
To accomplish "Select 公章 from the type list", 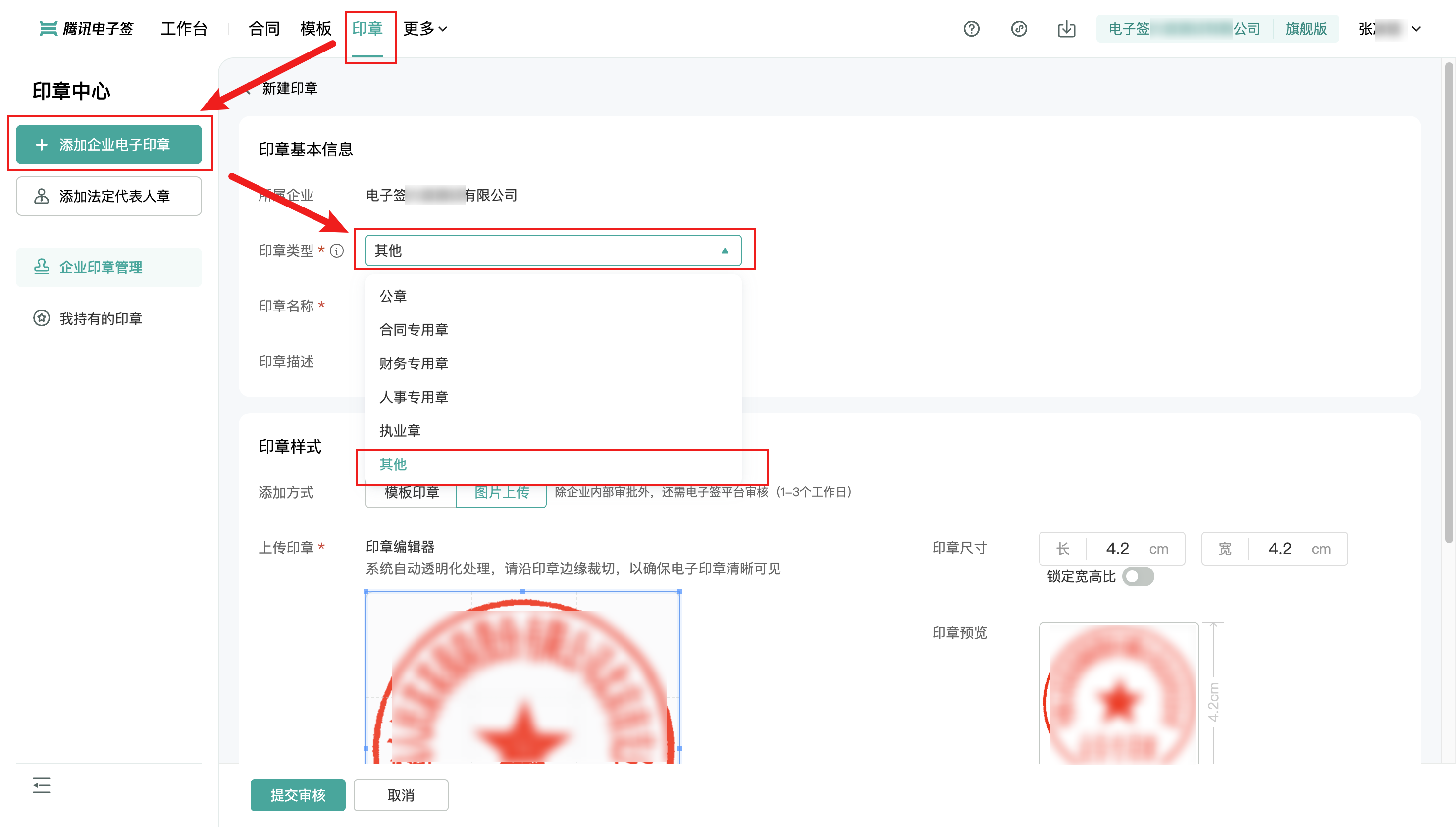I will (x=553, y=296).
